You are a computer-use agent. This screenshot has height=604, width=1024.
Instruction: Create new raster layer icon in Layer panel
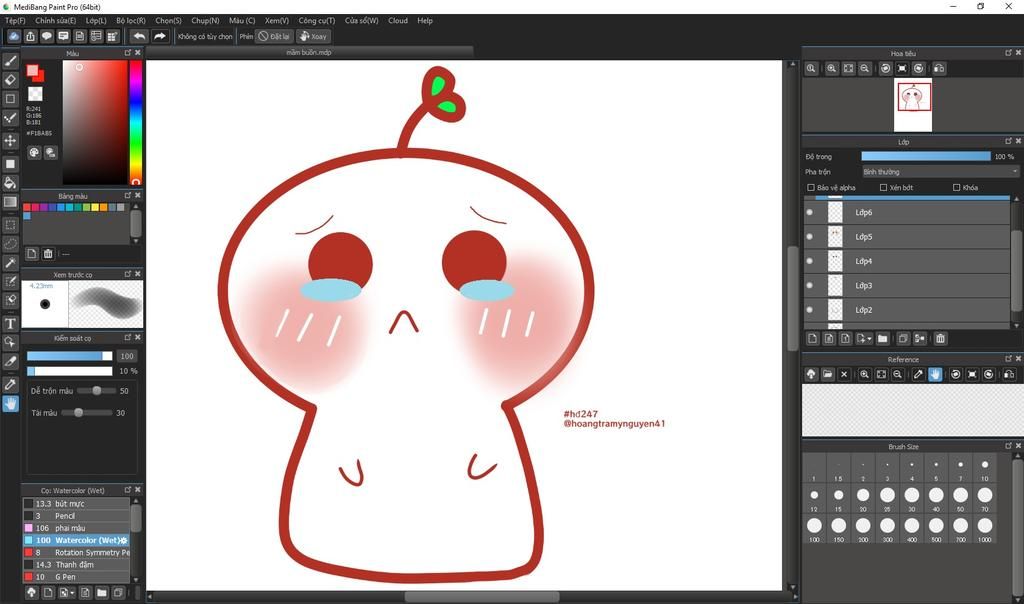[812, 338]
